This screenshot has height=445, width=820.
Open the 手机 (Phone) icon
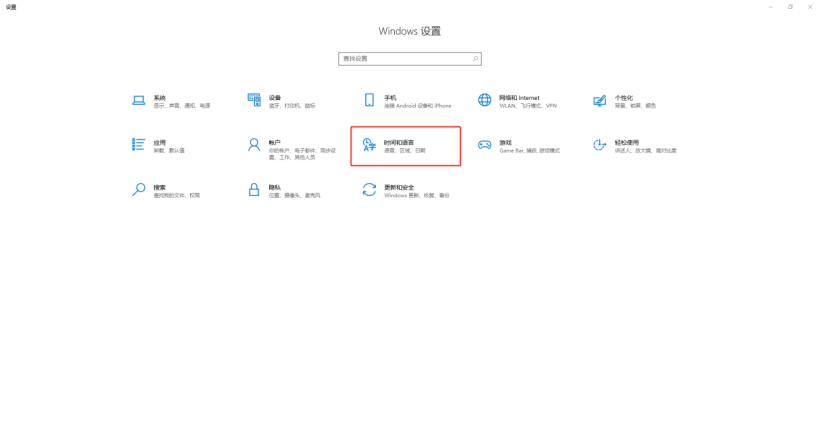click(369, 100)
